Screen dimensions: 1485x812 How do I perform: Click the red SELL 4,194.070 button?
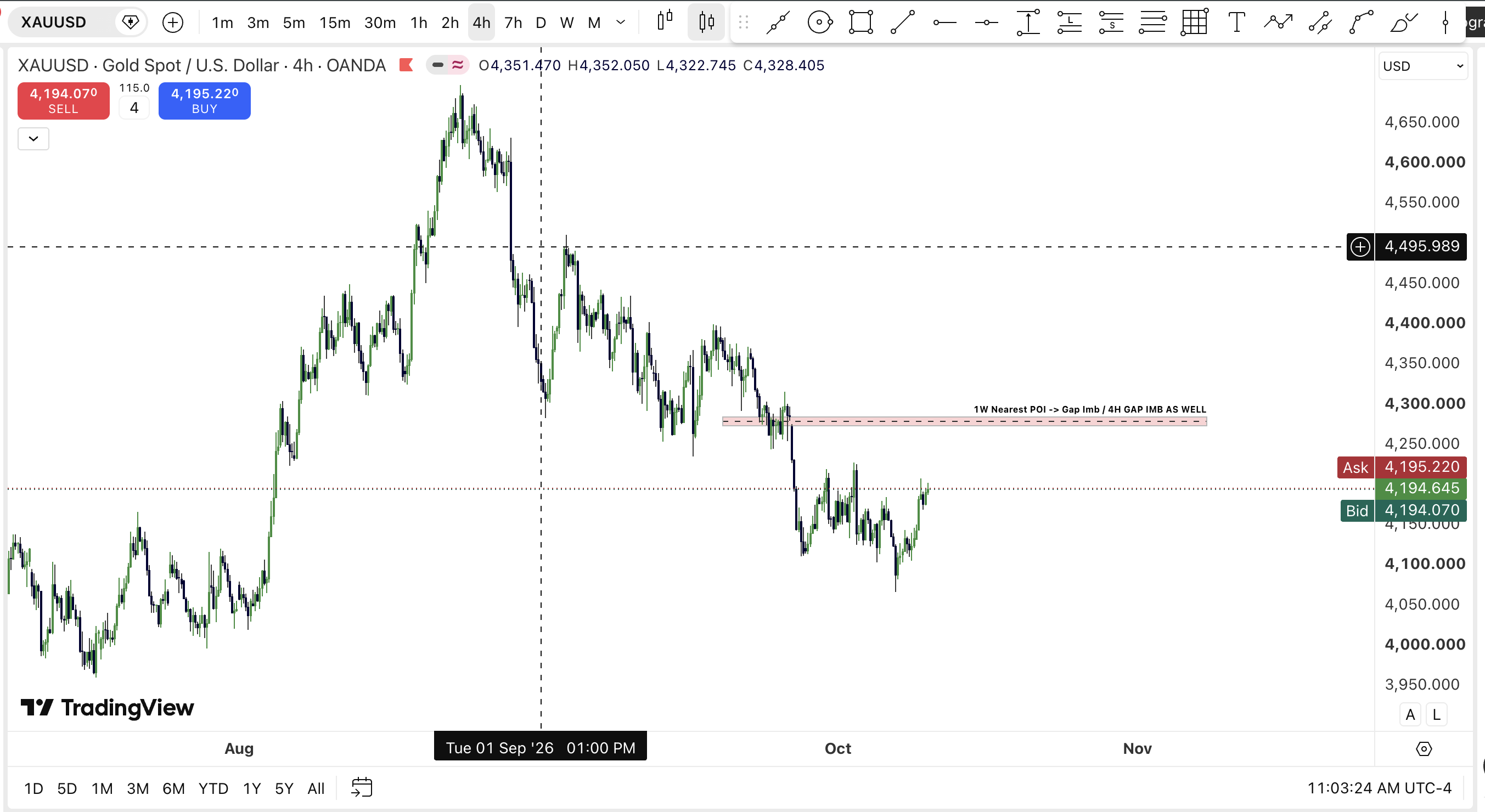click(x=64, y=101)
